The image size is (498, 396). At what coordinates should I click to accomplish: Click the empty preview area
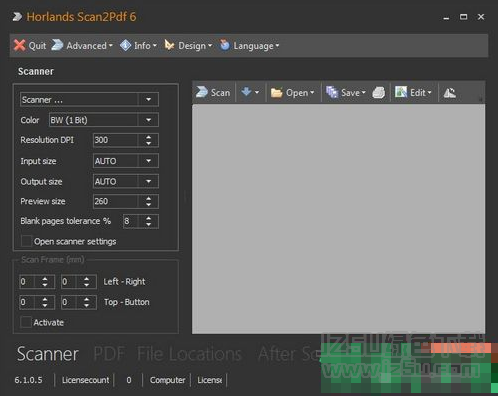tap(338, 219)
